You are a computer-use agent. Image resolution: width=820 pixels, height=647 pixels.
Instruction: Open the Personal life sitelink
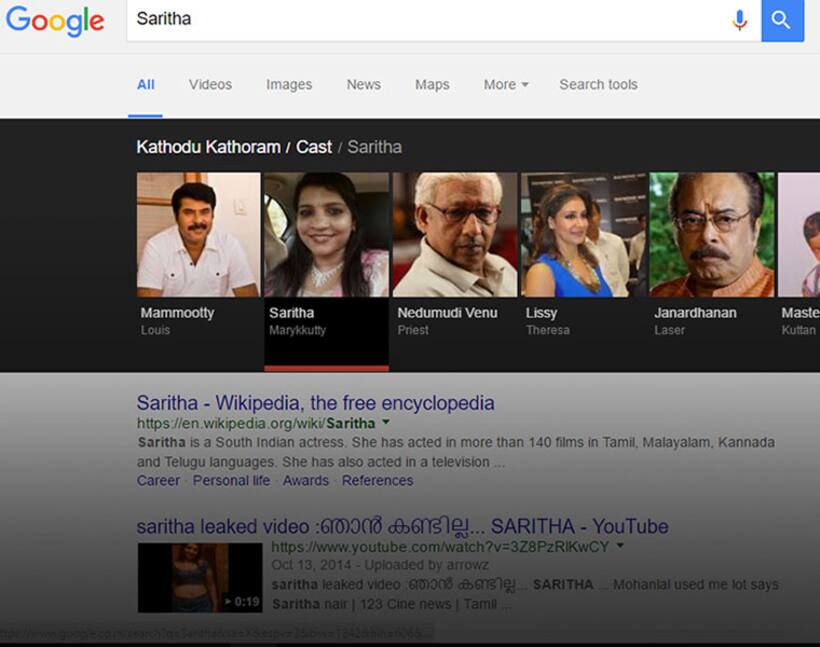click(x=232, y=481)
